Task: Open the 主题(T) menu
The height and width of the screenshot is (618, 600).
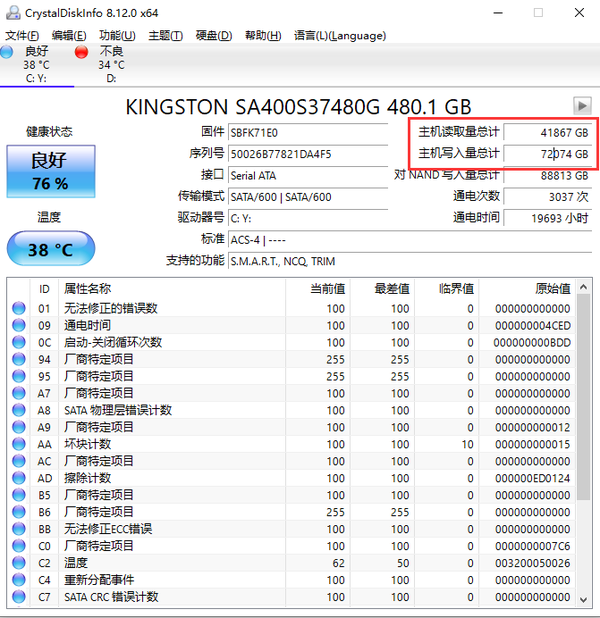Action: click(165, 36)
